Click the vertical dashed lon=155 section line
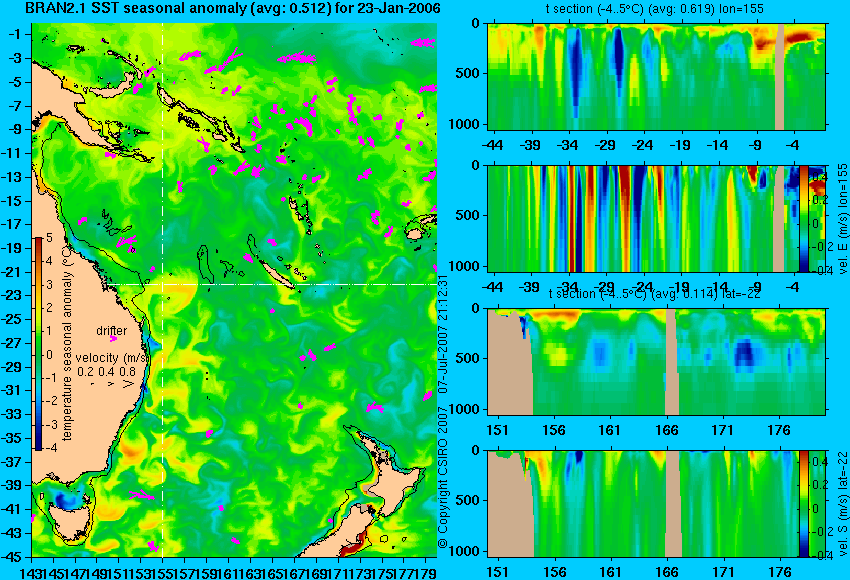The width and height of the screenshot is (850, 580). click(x=163, y=289)
